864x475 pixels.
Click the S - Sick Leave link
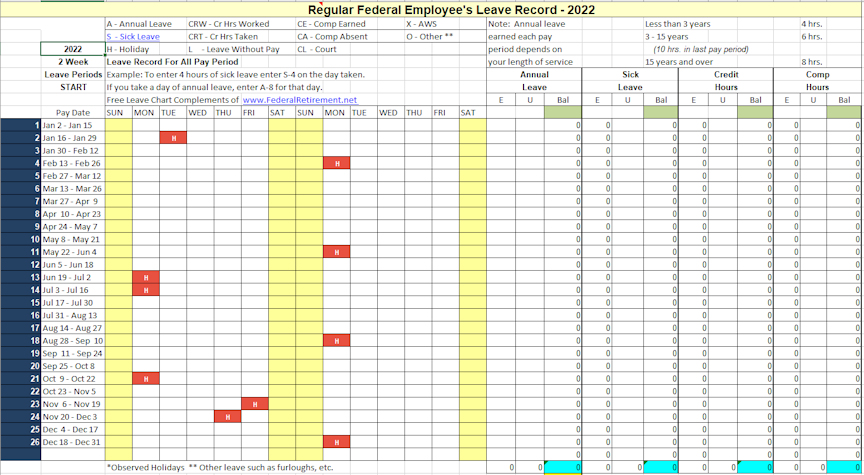point(133,36)
